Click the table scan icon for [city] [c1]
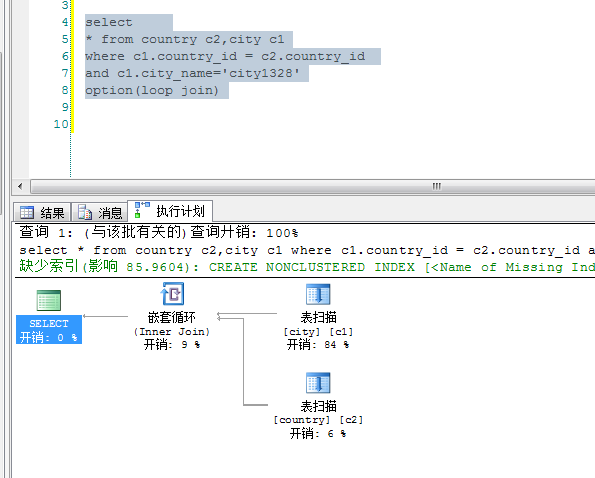This screenshot has width=595, height=478. point(318,294)
